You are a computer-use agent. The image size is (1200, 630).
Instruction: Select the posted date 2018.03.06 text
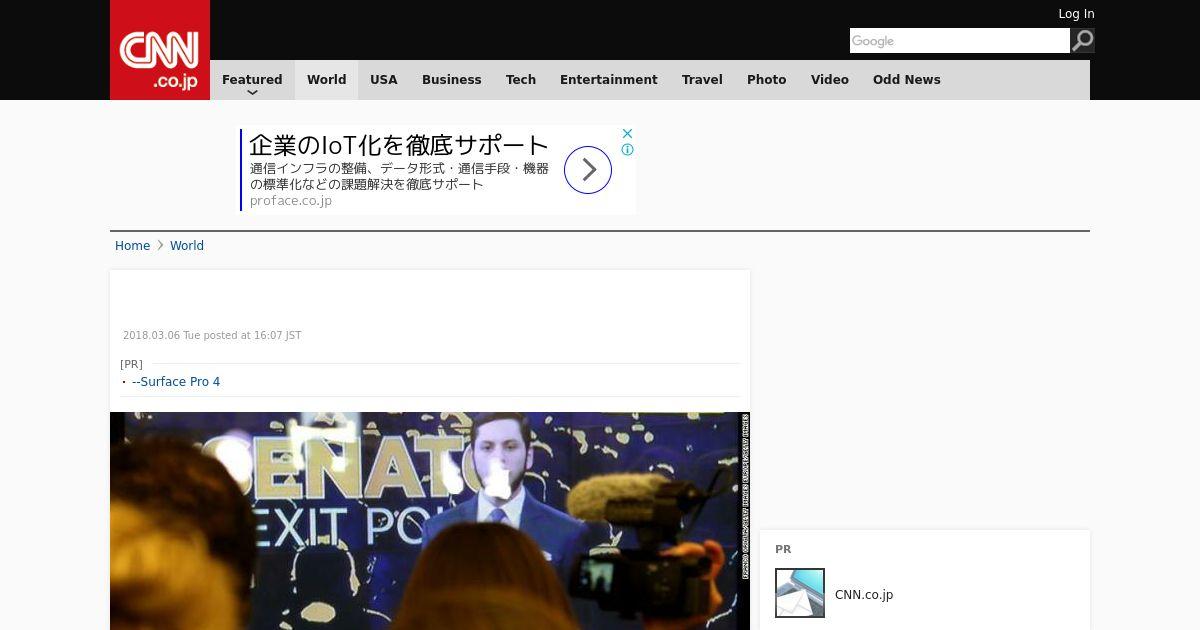tap(212, 336)
